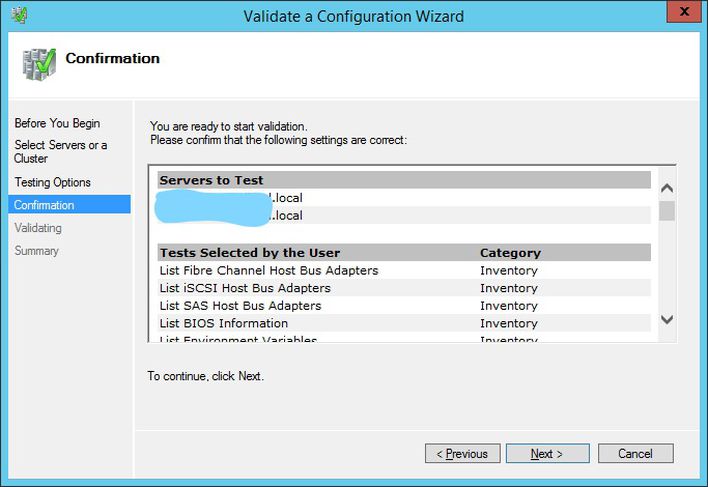Click the Confirmation server checkmark icon
This screenshot has width=708, height=487.
tap(39, 65)
